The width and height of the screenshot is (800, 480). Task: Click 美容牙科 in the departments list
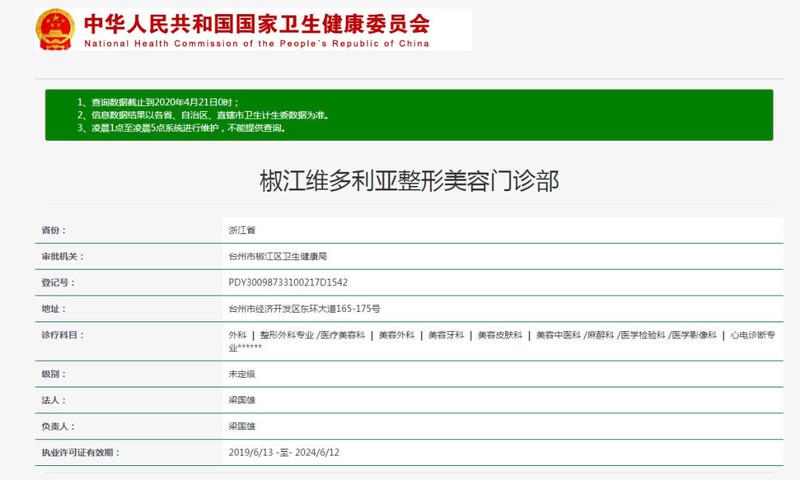[x=446, y=336]
